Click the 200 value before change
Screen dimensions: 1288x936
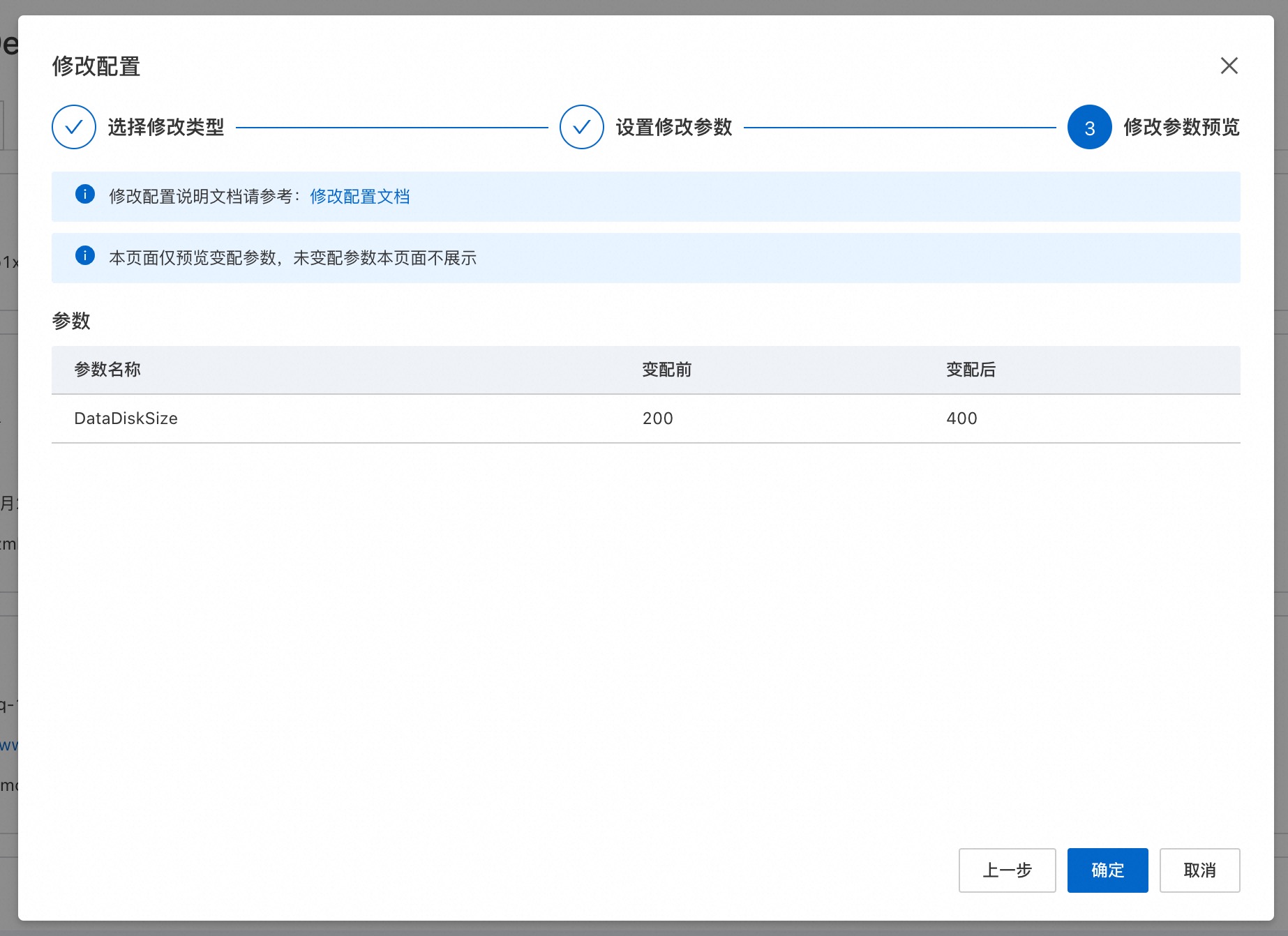click(658, 418)
